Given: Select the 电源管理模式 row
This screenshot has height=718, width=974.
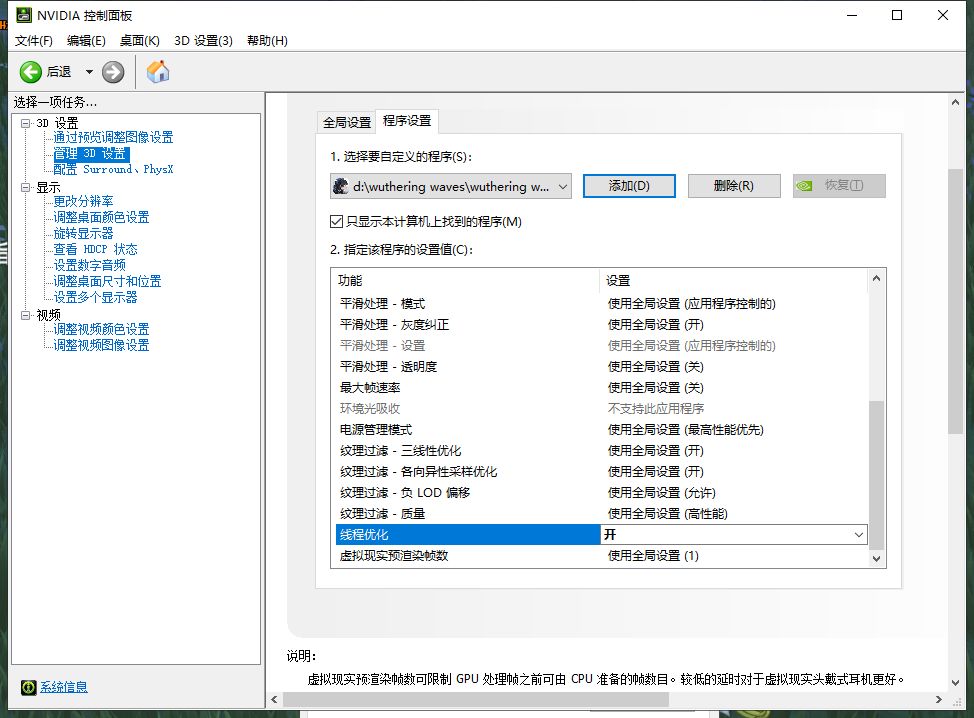Looking at the screenshot, I should [x=599, y=430].
